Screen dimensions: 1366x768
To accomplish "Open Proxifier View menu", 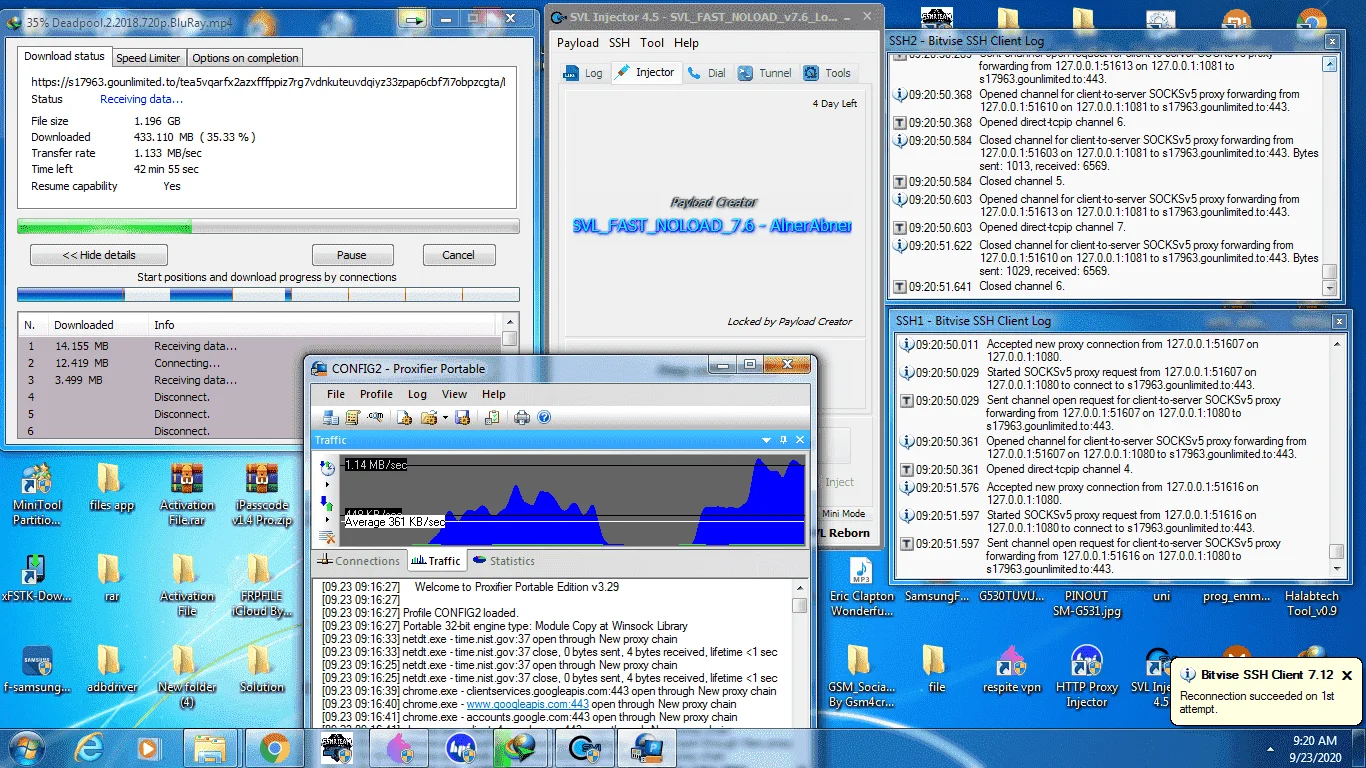I will 454,394.
